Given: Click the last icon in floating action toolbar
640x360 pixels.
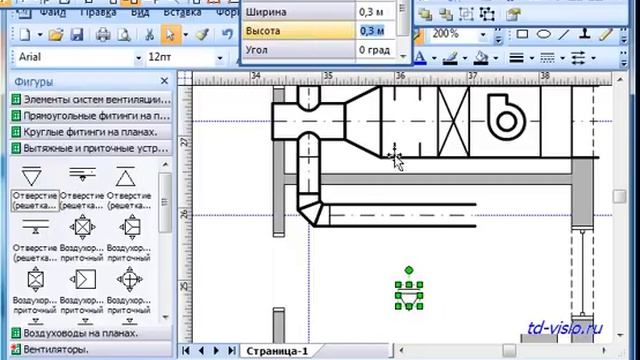Looking at the screenshot, I should [513, 15].
